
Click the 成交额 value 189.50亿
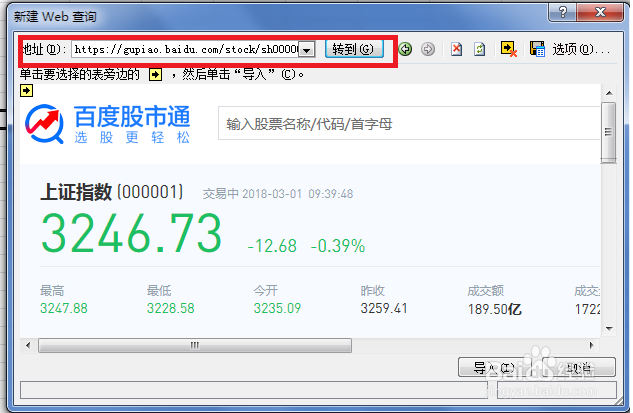495,309
